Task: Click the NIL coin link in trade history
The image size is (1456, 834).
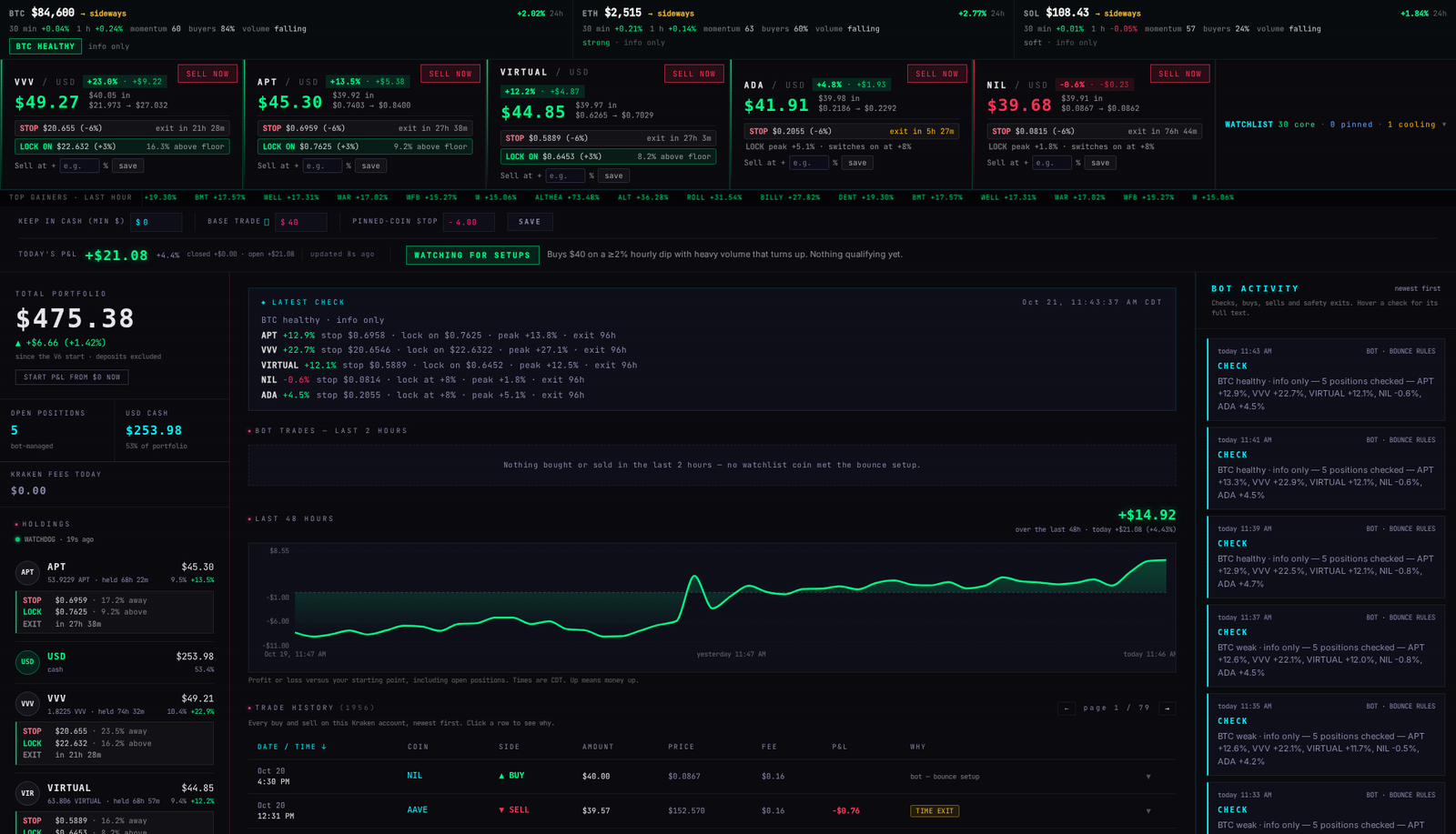Action: [415, 776]
